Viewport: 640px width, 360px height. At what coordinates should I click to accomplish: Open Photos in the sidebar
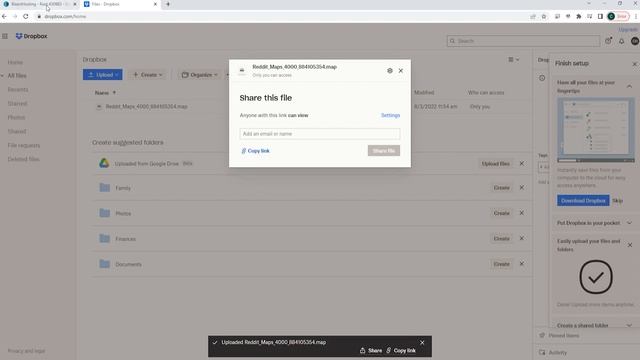[16, 118]
